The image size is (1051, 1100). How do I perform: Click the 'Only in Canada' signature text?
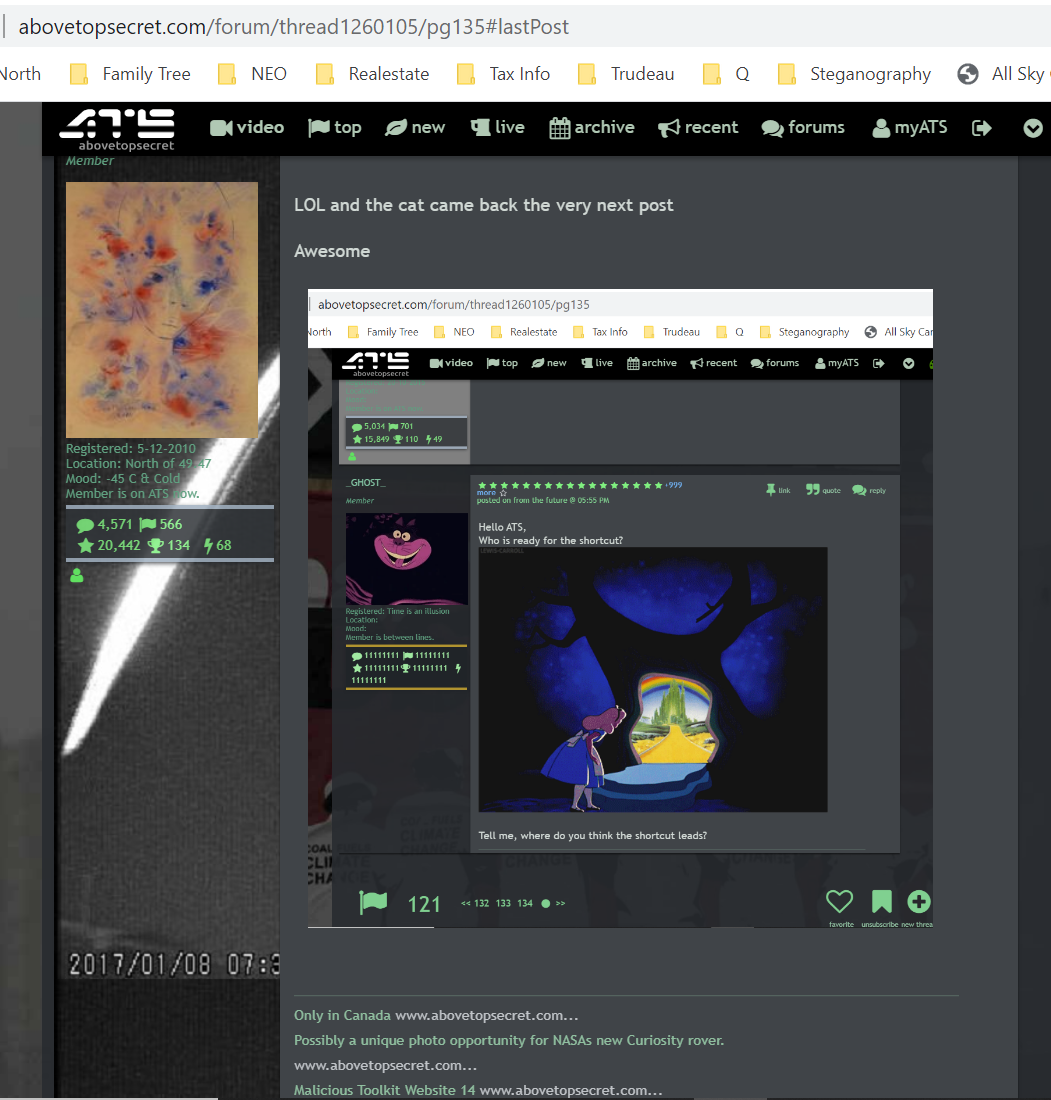point(342,1015)
